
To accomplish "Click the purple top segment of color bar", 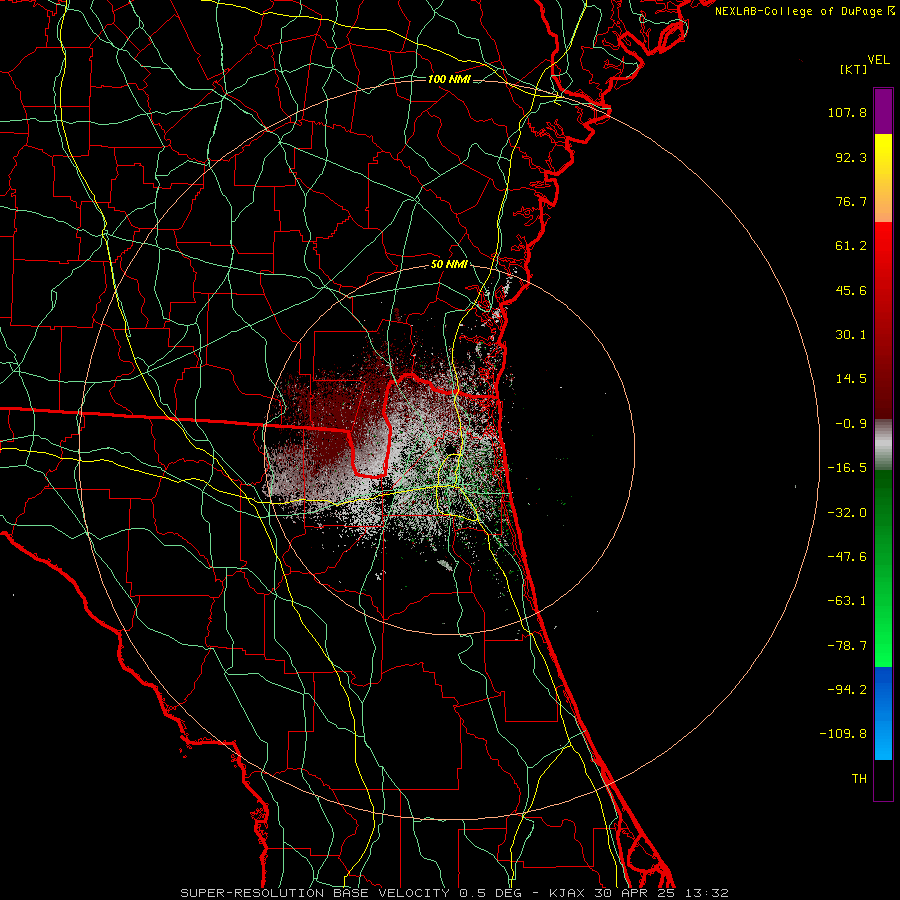I will click(883, 111).
